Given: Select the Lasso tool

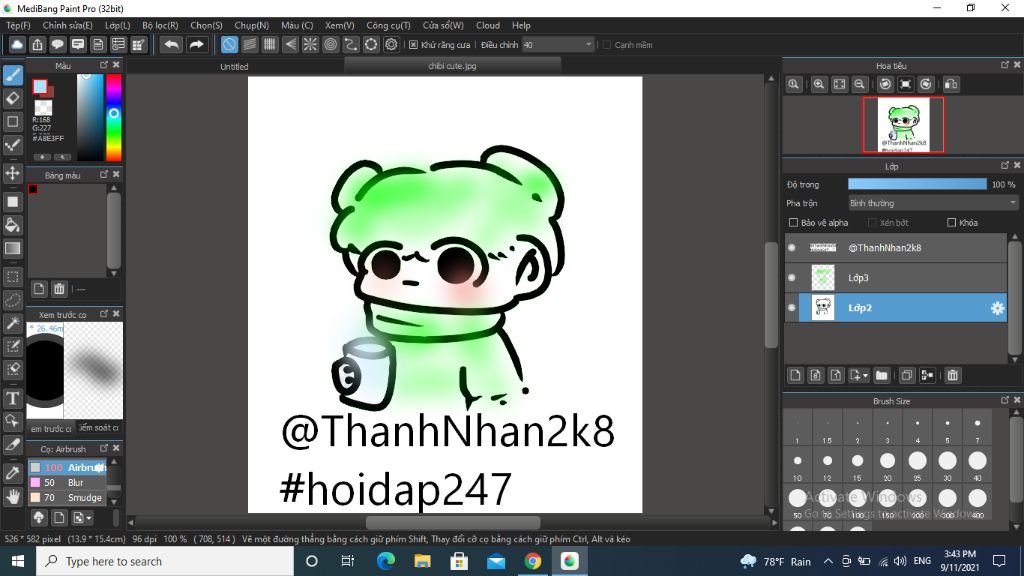Looking at the screenshot, I should point(12,300).
